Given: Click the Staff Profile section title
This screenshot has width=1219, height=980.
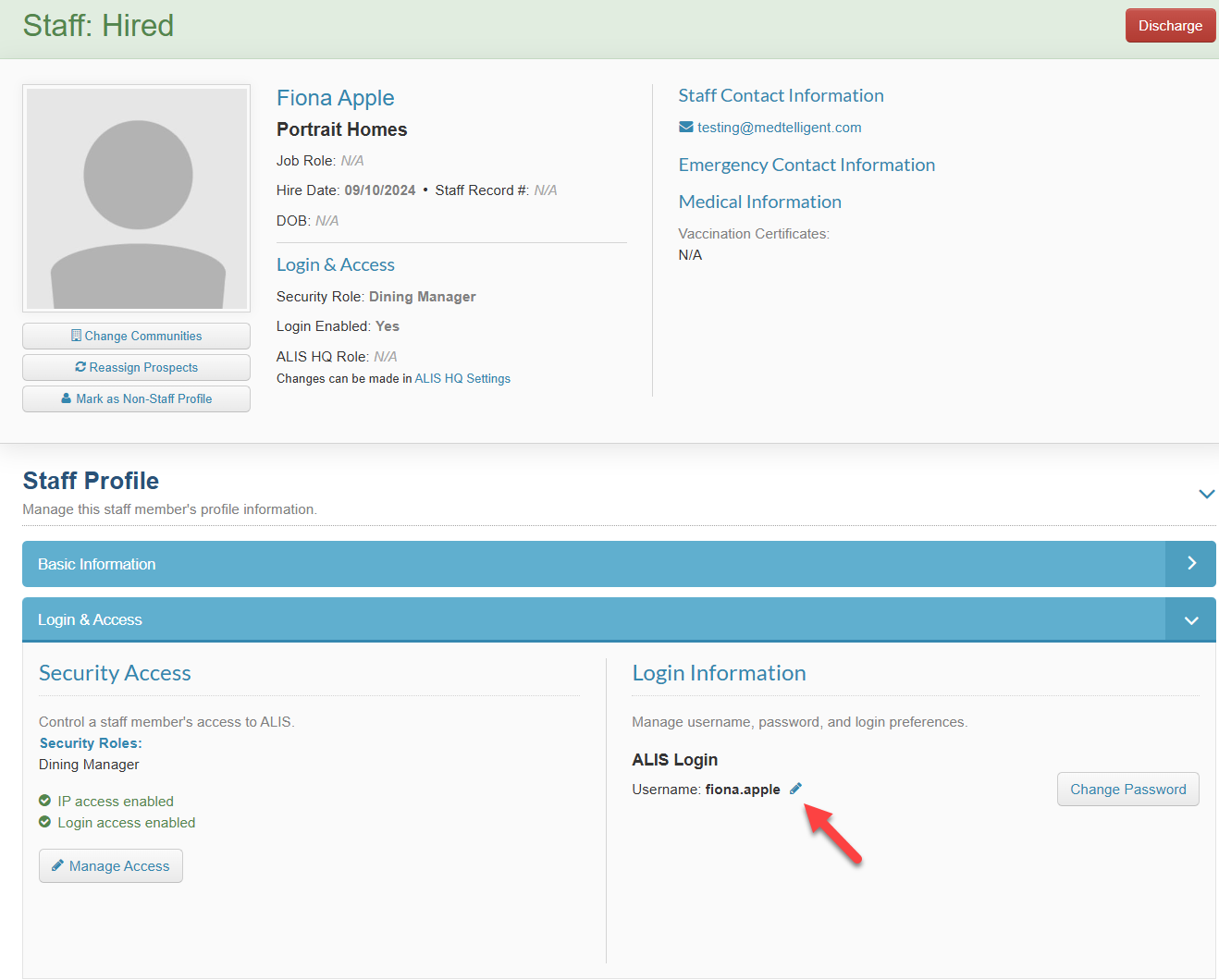Looking at the screenshot, I should (91, 481).
